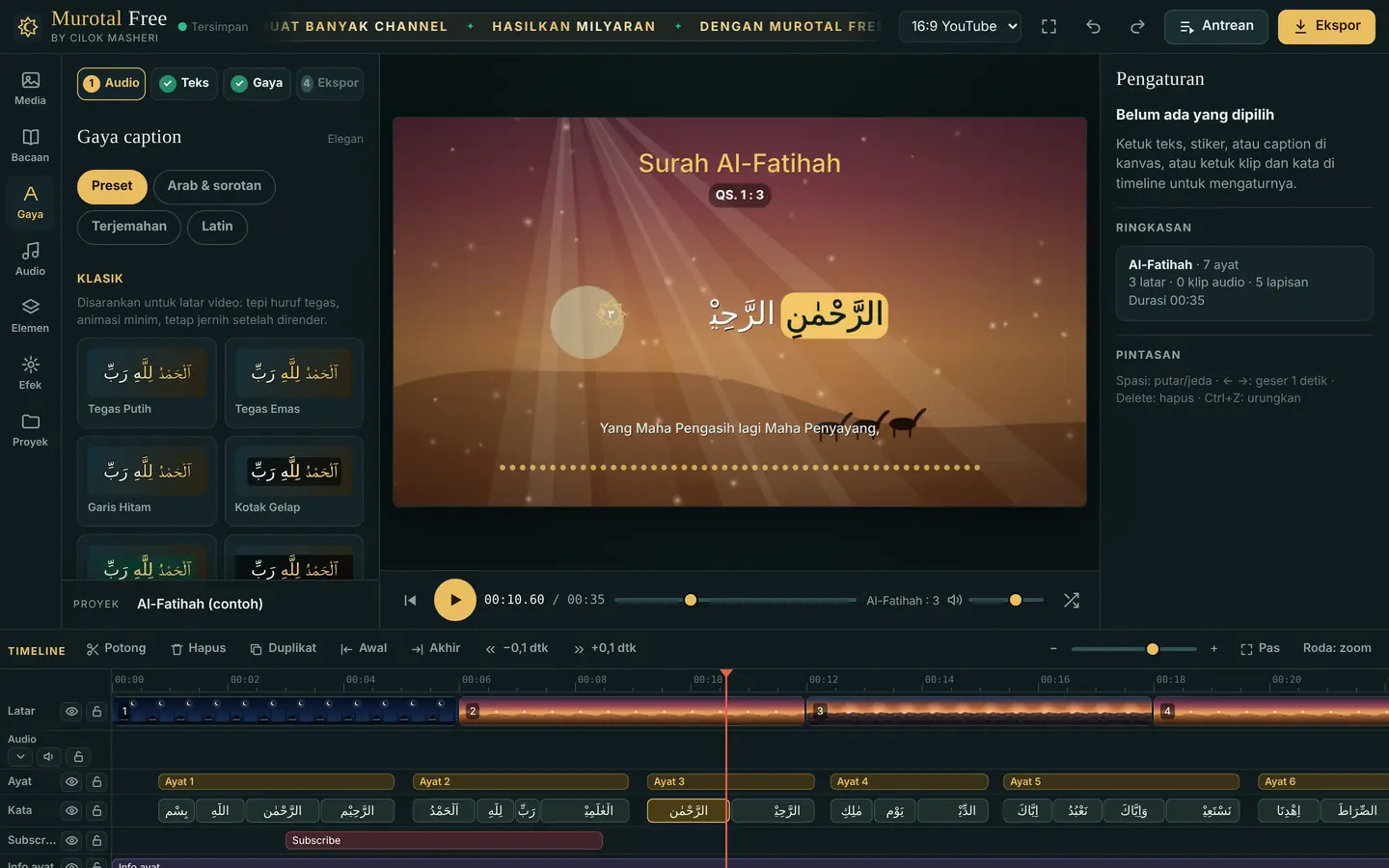Open the Antrean queue
Viewport: 1389px width, 868px height.
[x=1216, y=27]
